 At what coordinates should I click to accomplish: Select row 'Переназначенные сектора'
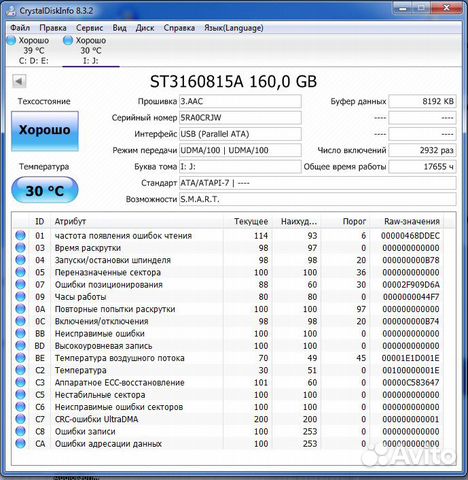(x=228, y=272)
